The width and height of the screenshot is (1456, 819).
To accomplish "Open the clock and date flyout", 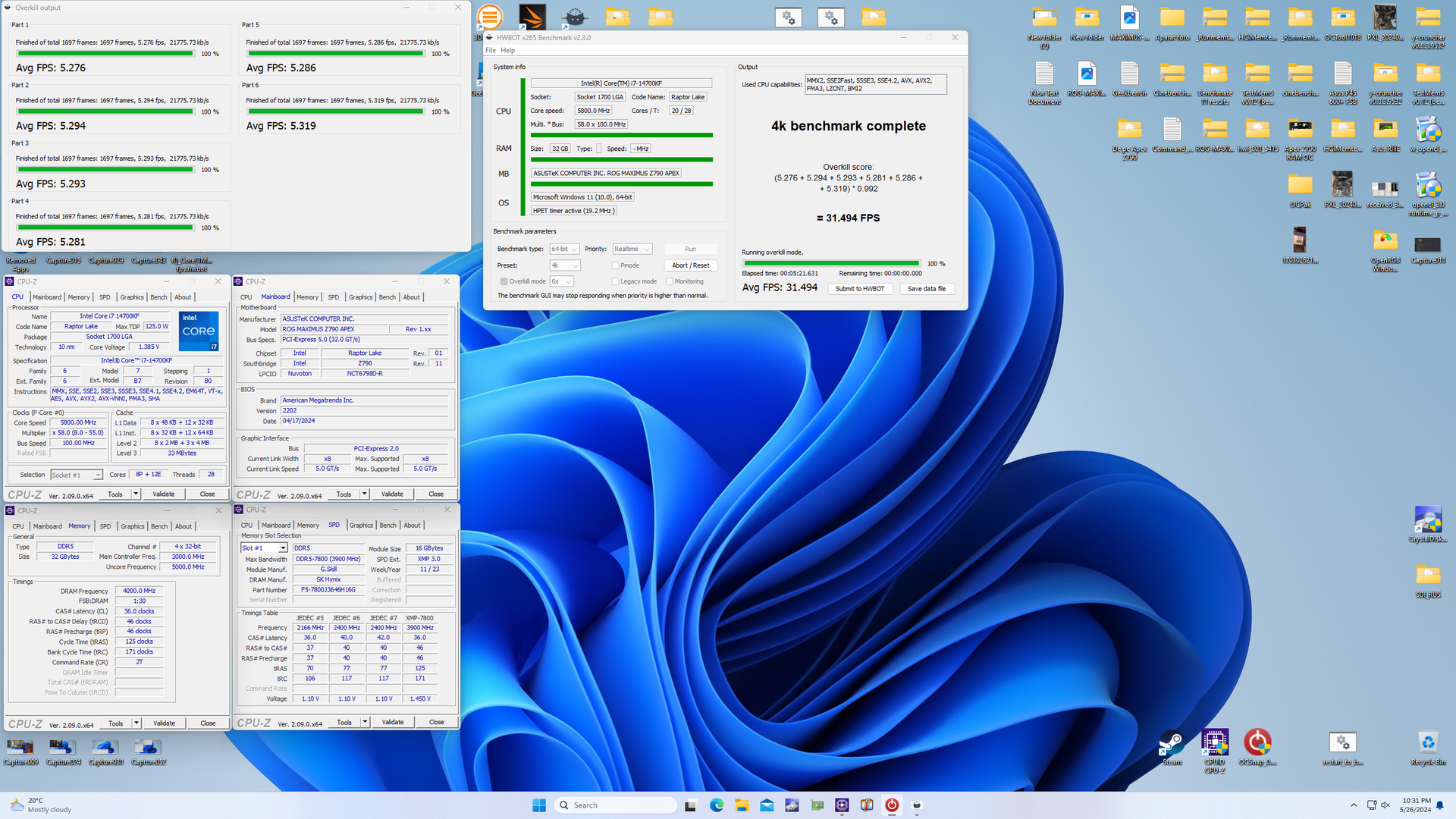I will (1416, 805).
